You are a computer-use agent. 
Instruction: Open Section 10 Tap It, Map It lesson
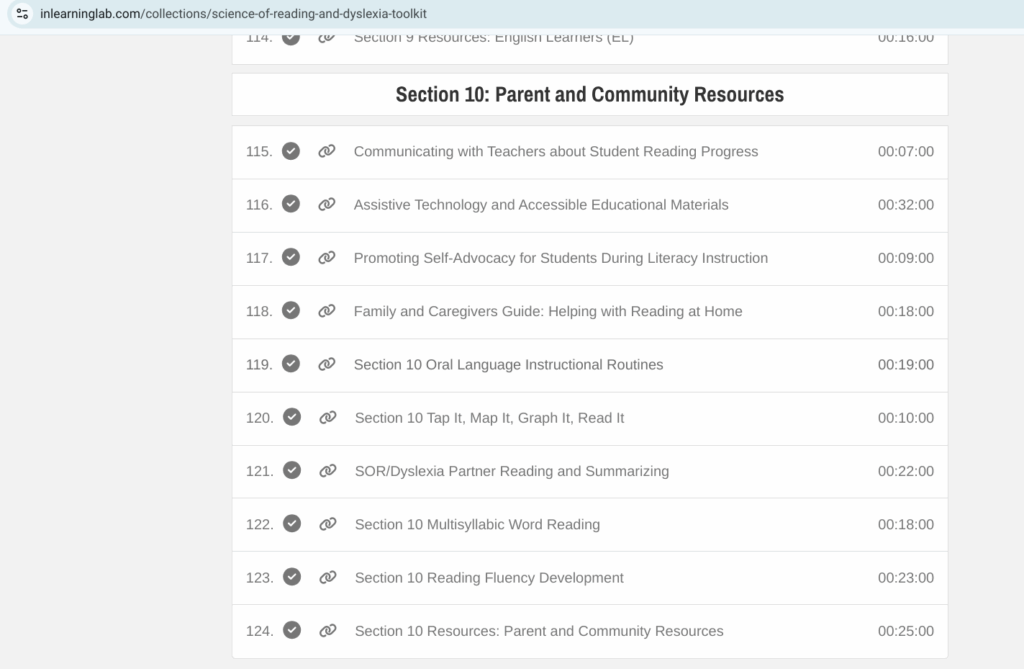click(x=489, y=418)
